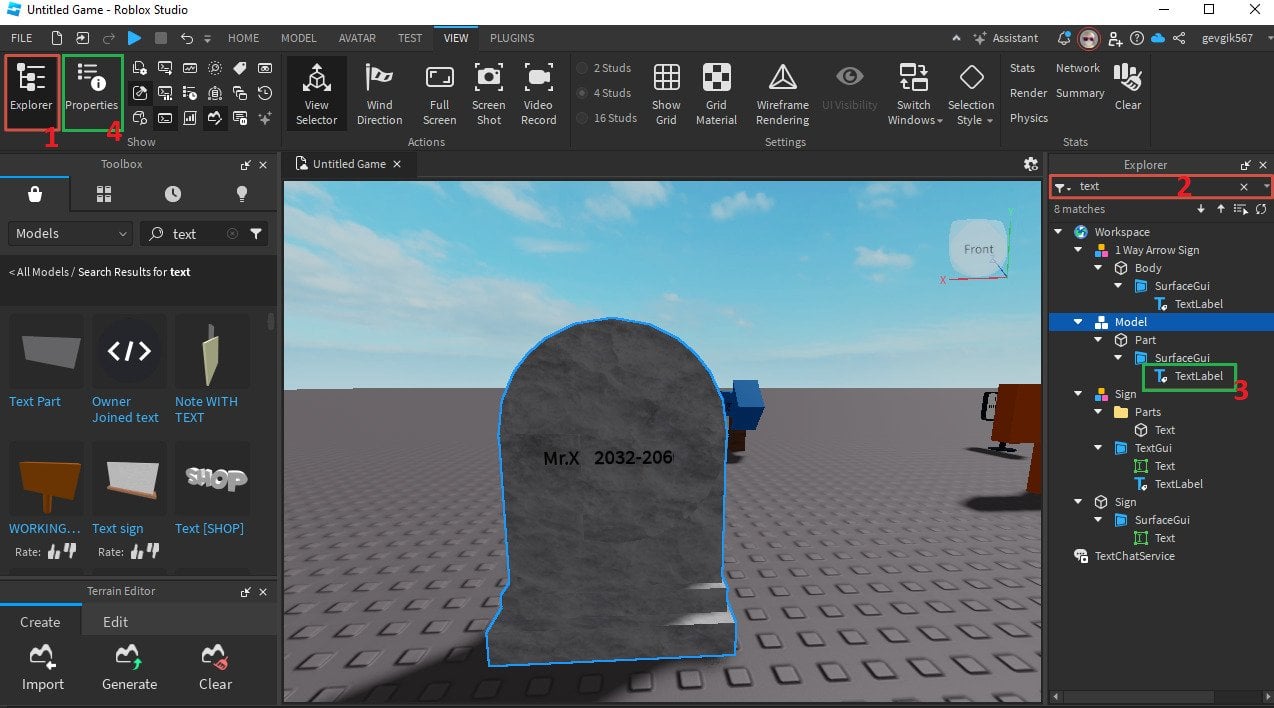Enable Wireframe Rendering
This screenshot has width=1274, height=708.
coord(782,94)
